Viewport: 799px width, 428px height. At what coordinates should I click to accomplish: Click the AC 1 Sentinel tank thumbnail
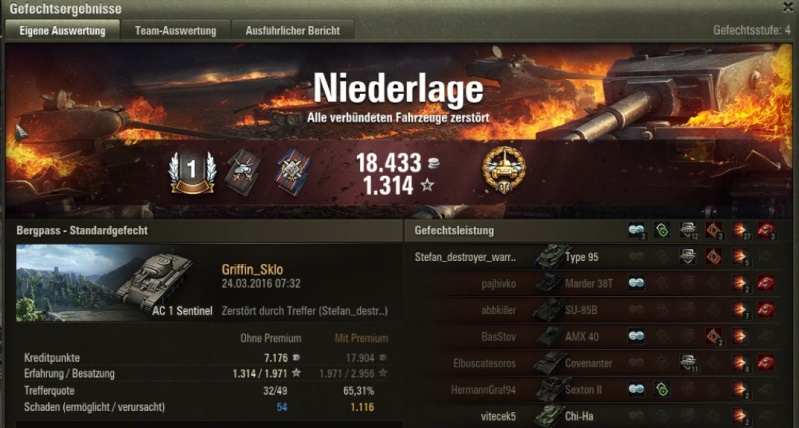(x=115, y=283)
